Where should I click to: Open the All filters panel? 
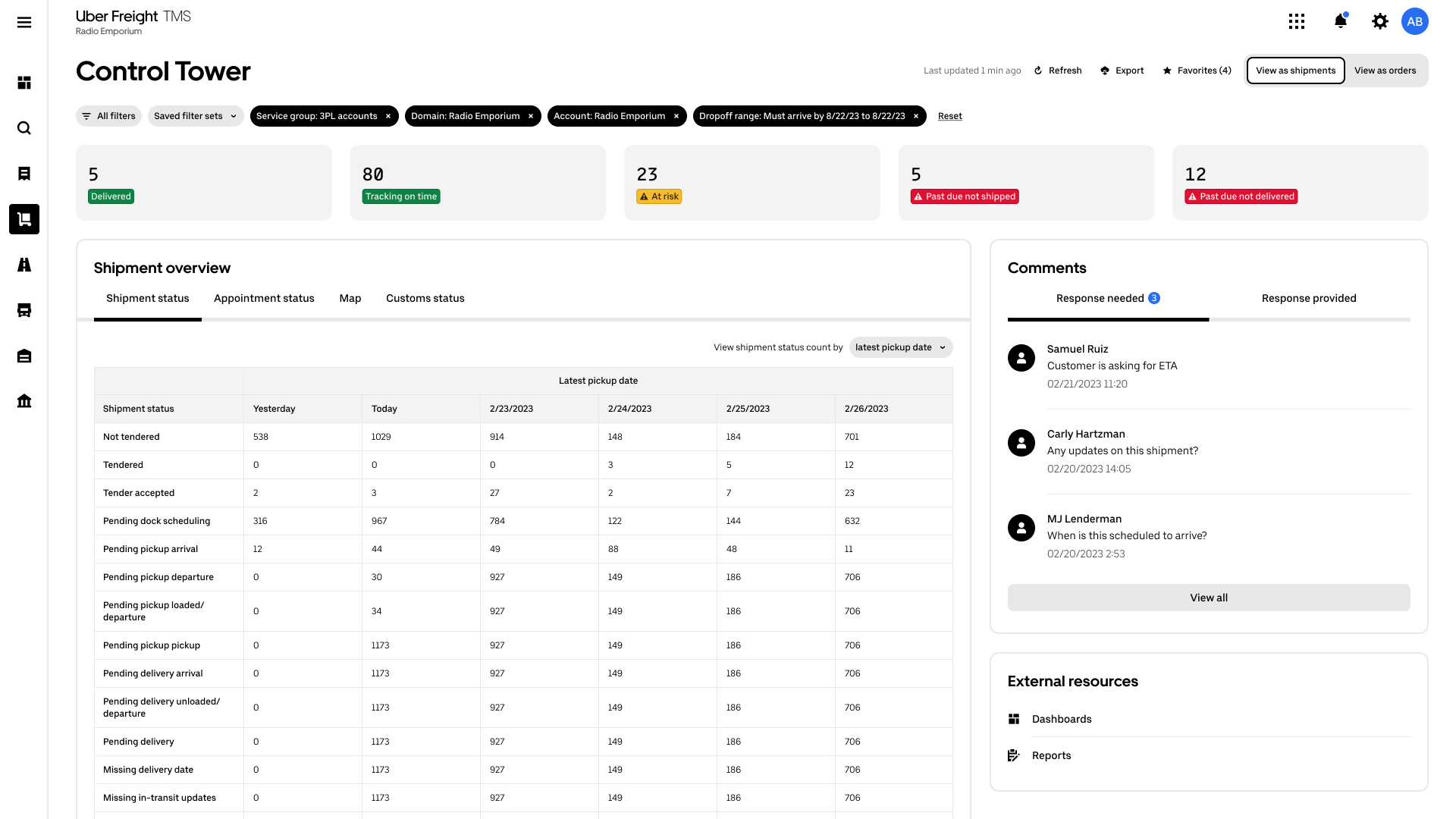tap(108, 116)
